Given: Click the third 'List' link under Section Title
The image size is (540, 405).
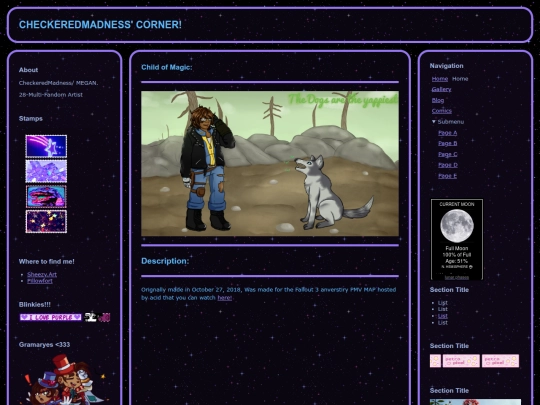Looking at the screenshot, I should pos(443,316).
